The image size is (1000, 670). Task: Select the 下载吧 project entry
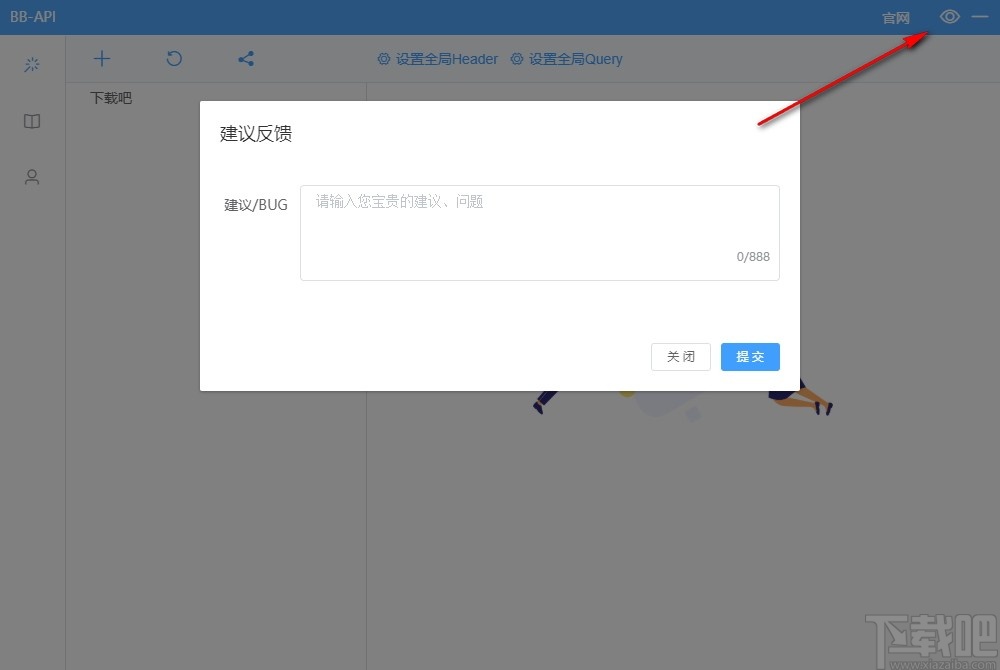tap(108, 98)
